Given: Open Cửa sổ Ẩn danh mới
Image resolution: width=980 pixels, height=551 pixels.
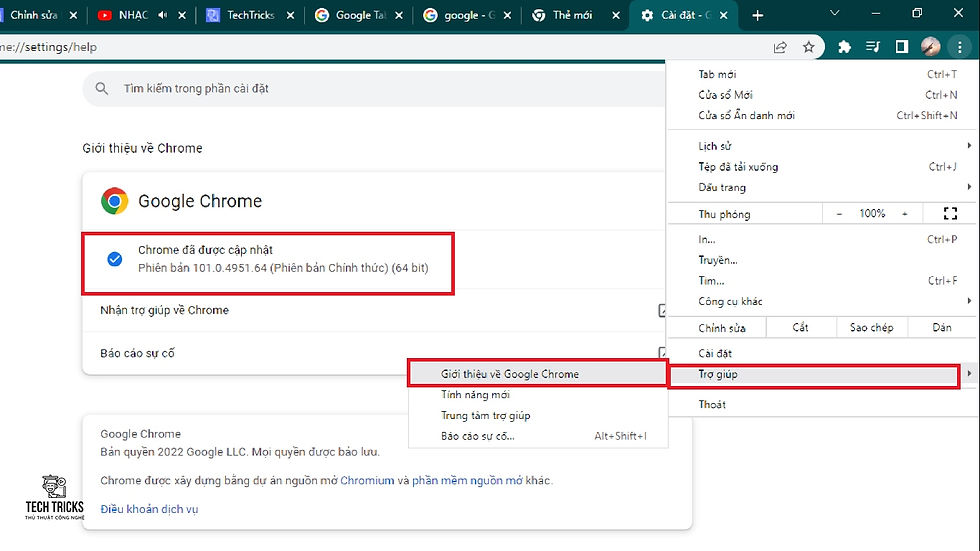Looking at the screenshot, I should click(x=822, y=116).
